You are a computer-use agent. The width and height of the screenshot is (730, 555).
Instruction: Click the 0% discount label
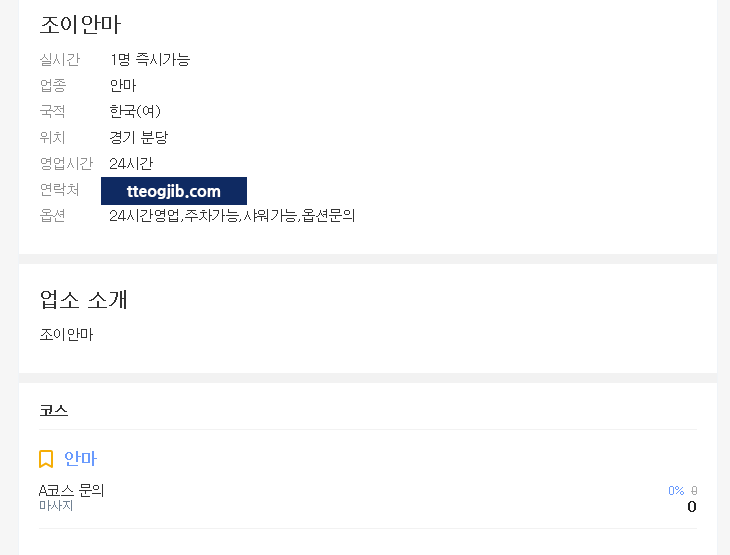click(x=676, y=490)
